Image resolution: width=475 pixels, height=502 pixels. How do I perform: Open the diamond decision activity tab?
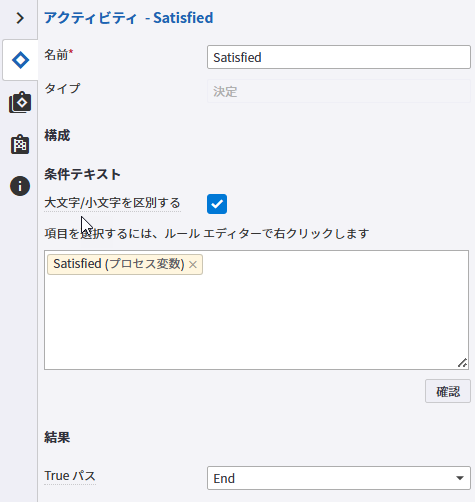tap(20, 60)
